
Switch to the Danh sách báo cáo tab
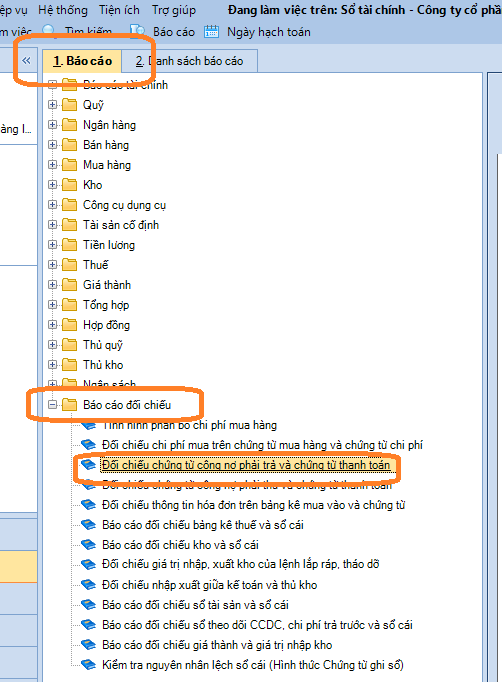tap(189, 61)
